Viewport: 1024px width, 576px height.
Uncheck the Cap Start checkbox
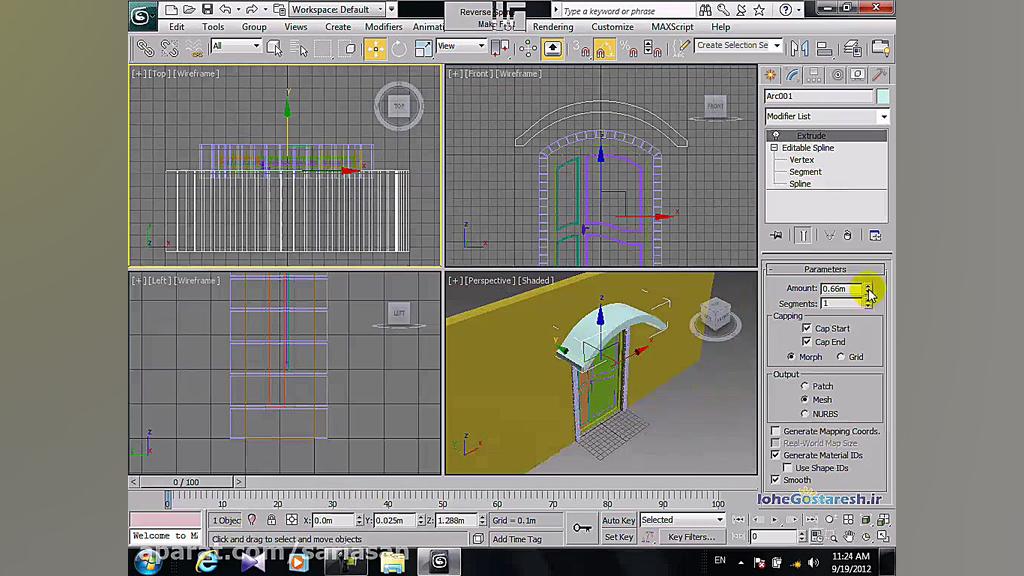(x=807, y=328)
